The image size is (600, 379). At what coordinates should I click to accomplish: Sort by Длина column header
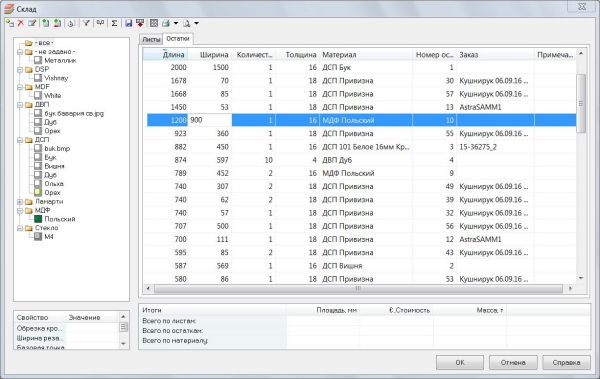click(166, 55)
